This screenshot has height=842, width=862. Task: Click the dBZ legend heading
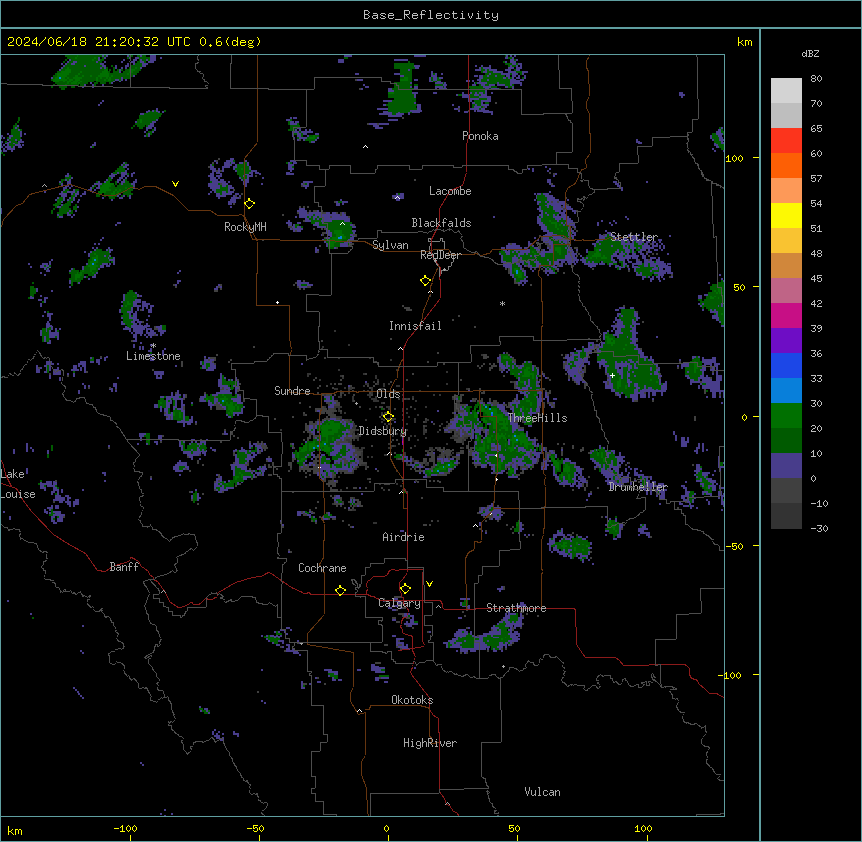pos(810,53)
